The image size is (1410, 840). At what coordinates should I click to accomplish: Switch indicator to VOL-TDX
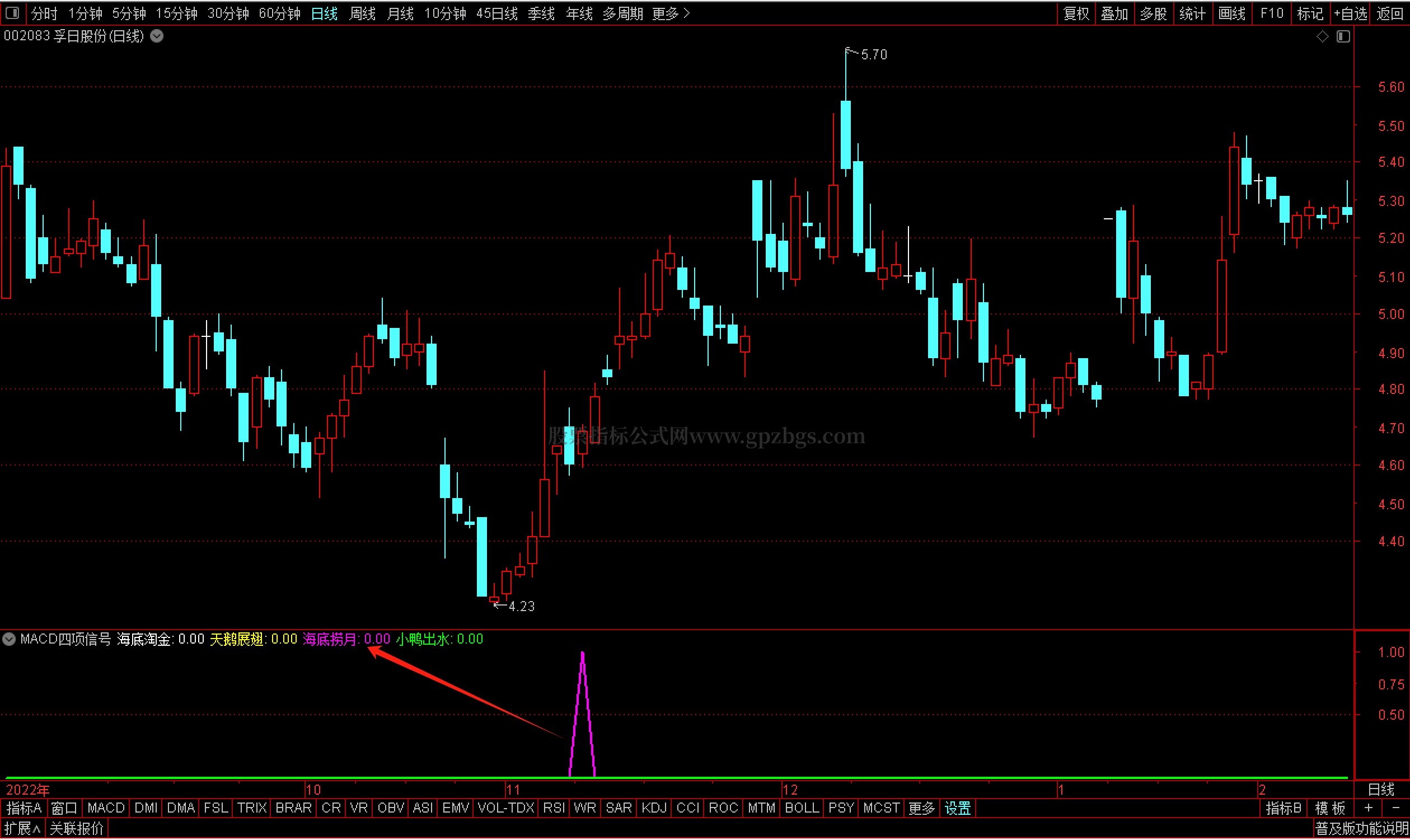506,809
